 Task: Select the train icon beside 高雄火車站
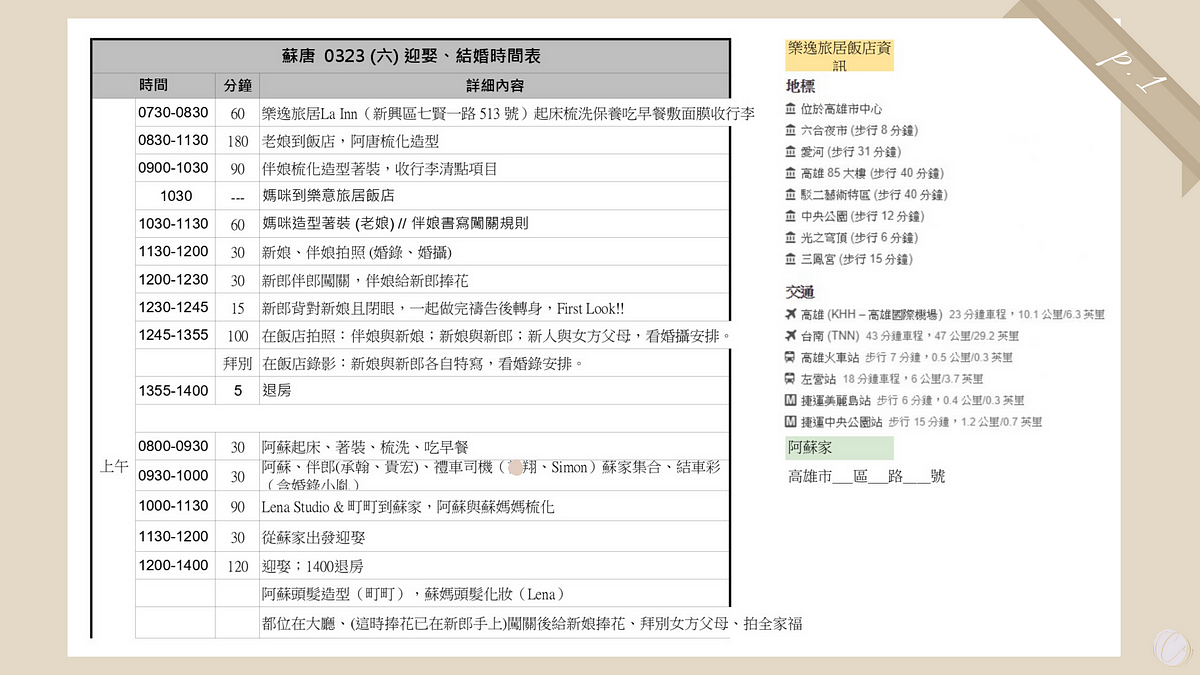(791, 357)
